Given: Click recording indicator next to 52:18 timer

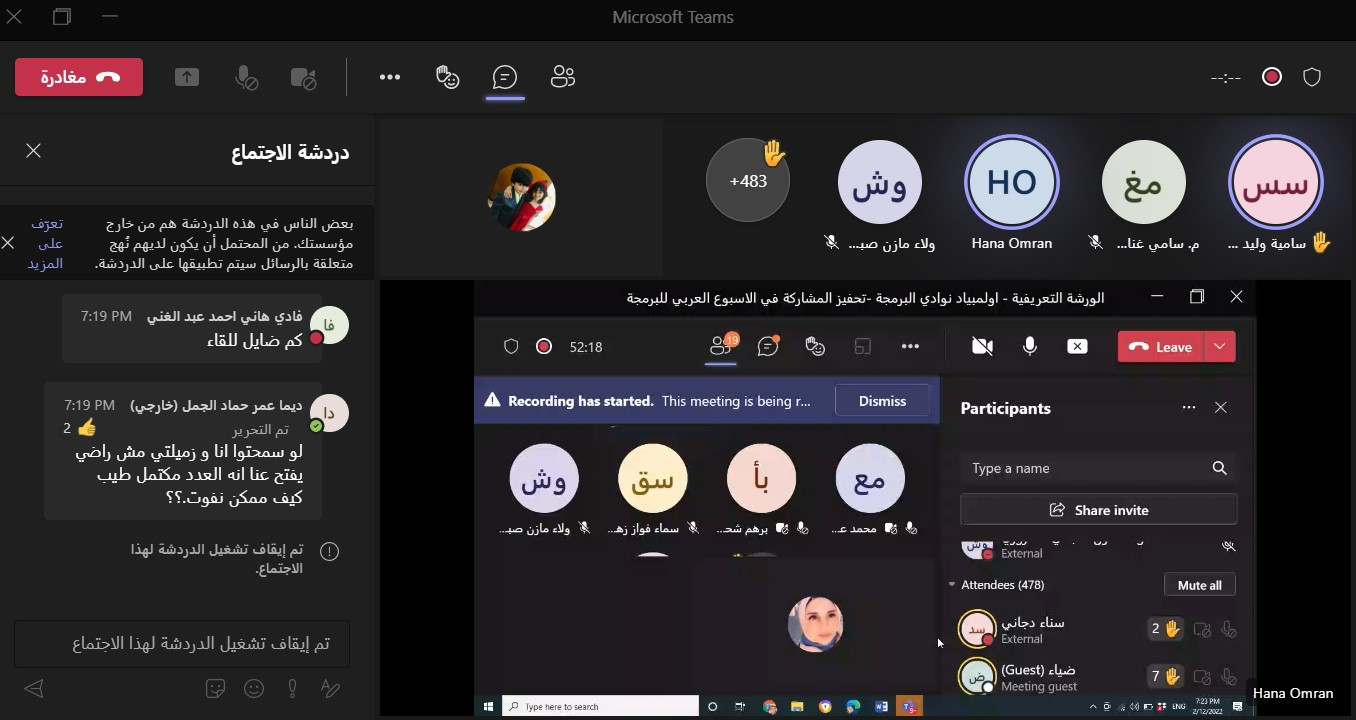Looking at the screenshot, I should coord(544,347).
